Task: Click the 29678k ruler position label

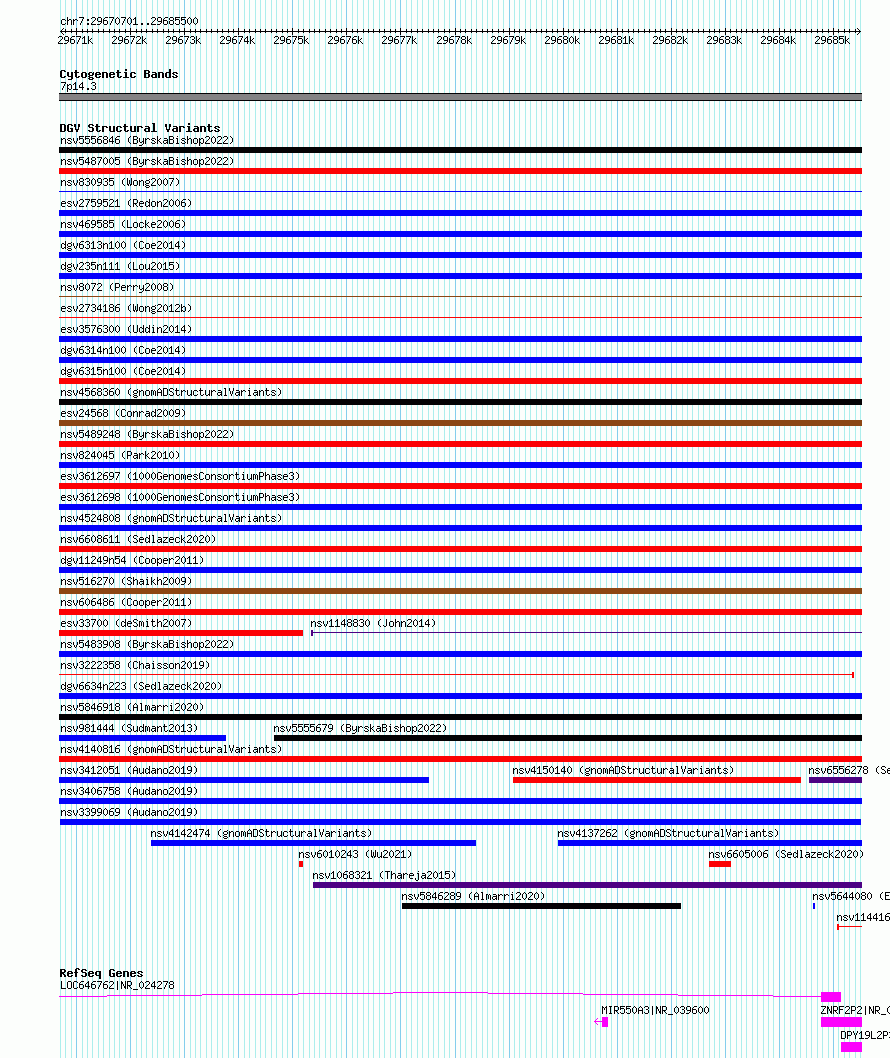Action: [x=454, y=40]
